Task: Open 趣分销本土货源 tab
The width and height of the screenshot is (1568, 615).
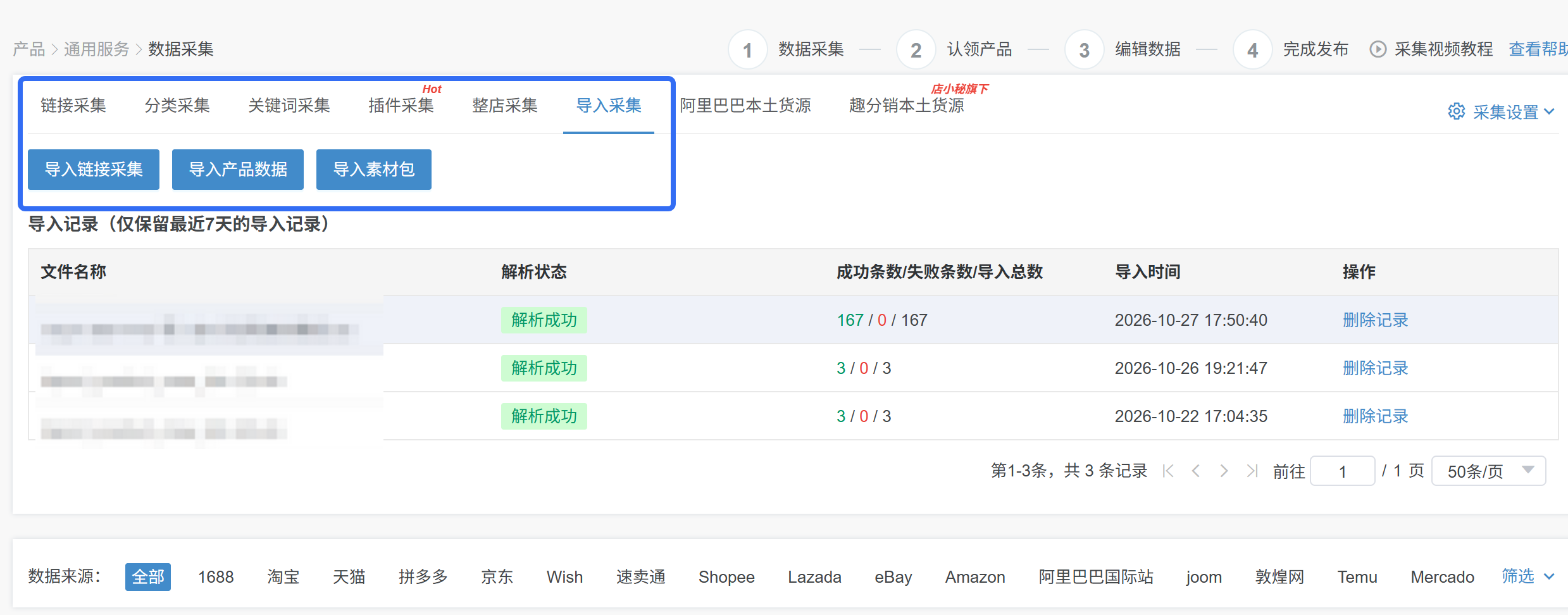Action: 907,106
